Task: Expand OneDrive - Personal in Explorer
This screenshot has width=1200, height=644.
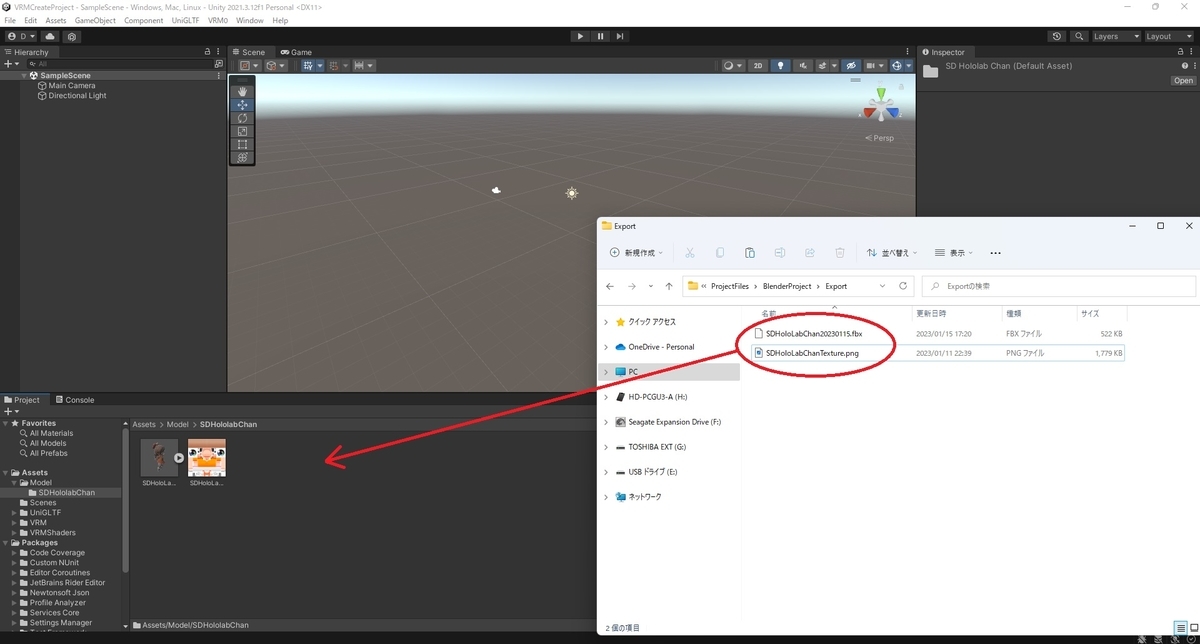Action: (606, 347)
